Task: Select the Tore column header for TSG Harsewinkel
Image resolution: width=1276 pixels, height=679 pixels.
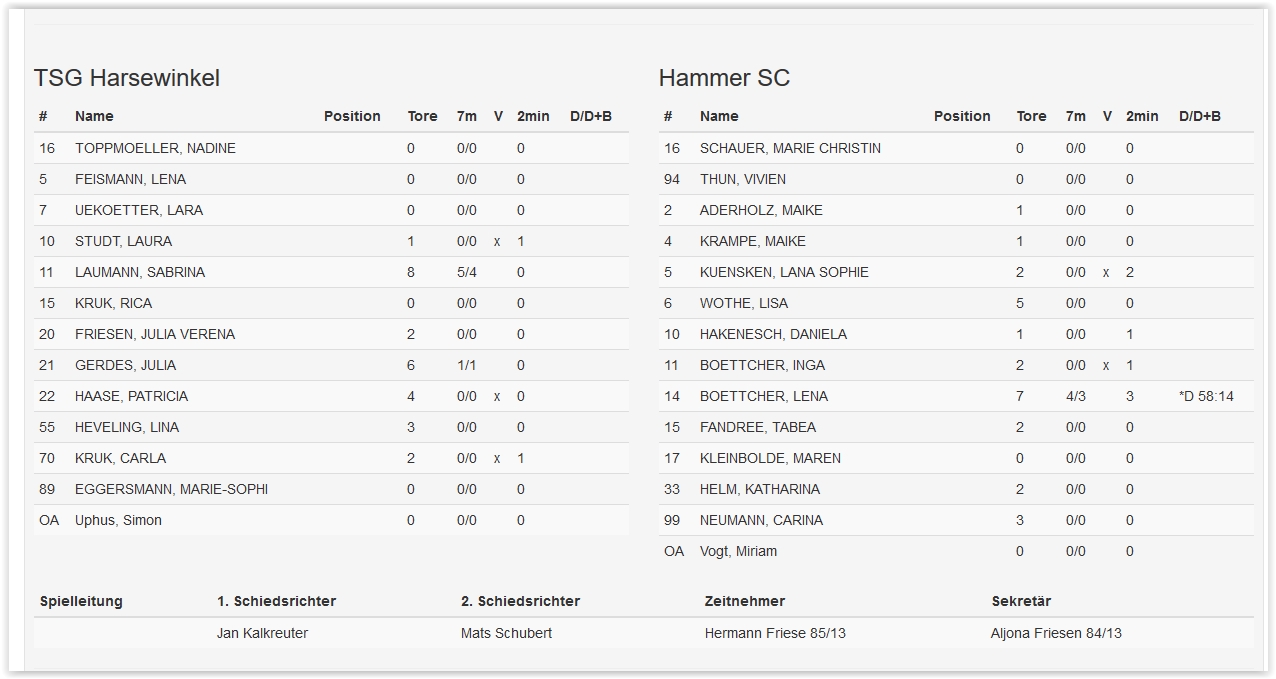Action: tap(422, 116)
